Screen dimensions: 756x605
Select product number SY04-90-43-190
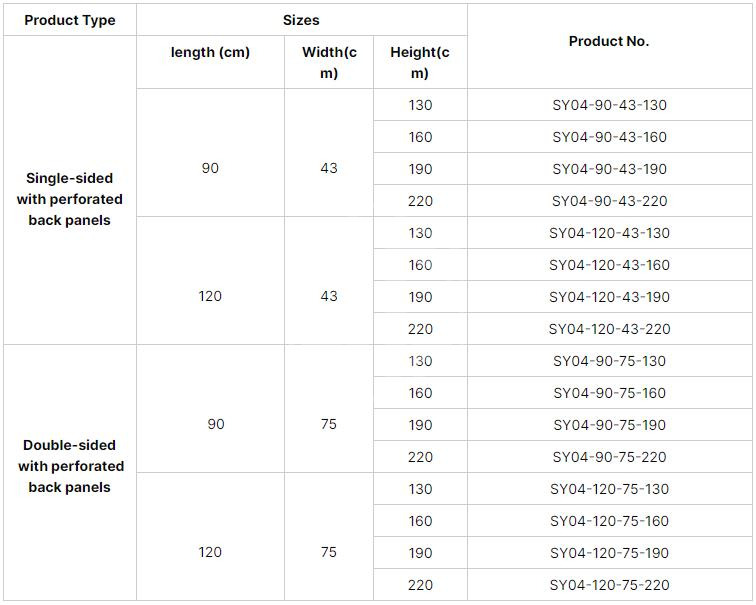tap(609, 169)
